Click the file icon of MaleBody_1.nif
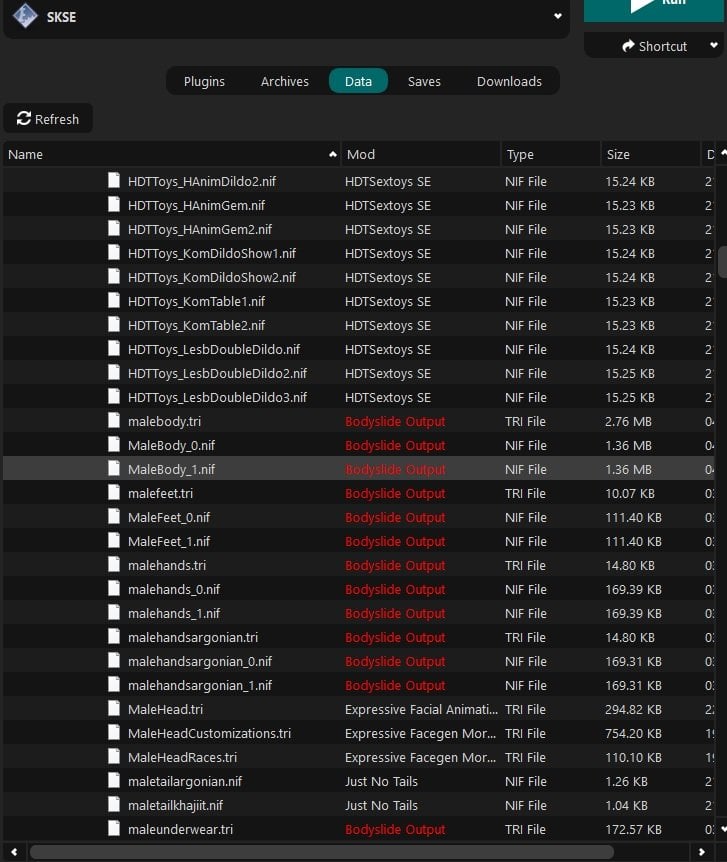The width and height of the screenshot is (727, 862). pos(114,468)
